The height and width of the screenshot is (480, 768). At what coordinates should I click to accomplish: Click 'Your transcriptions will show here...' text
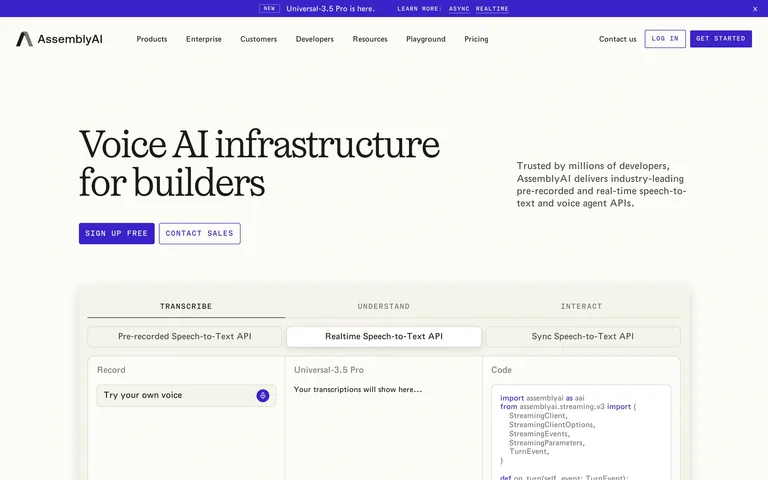click(x=358, y=389)
